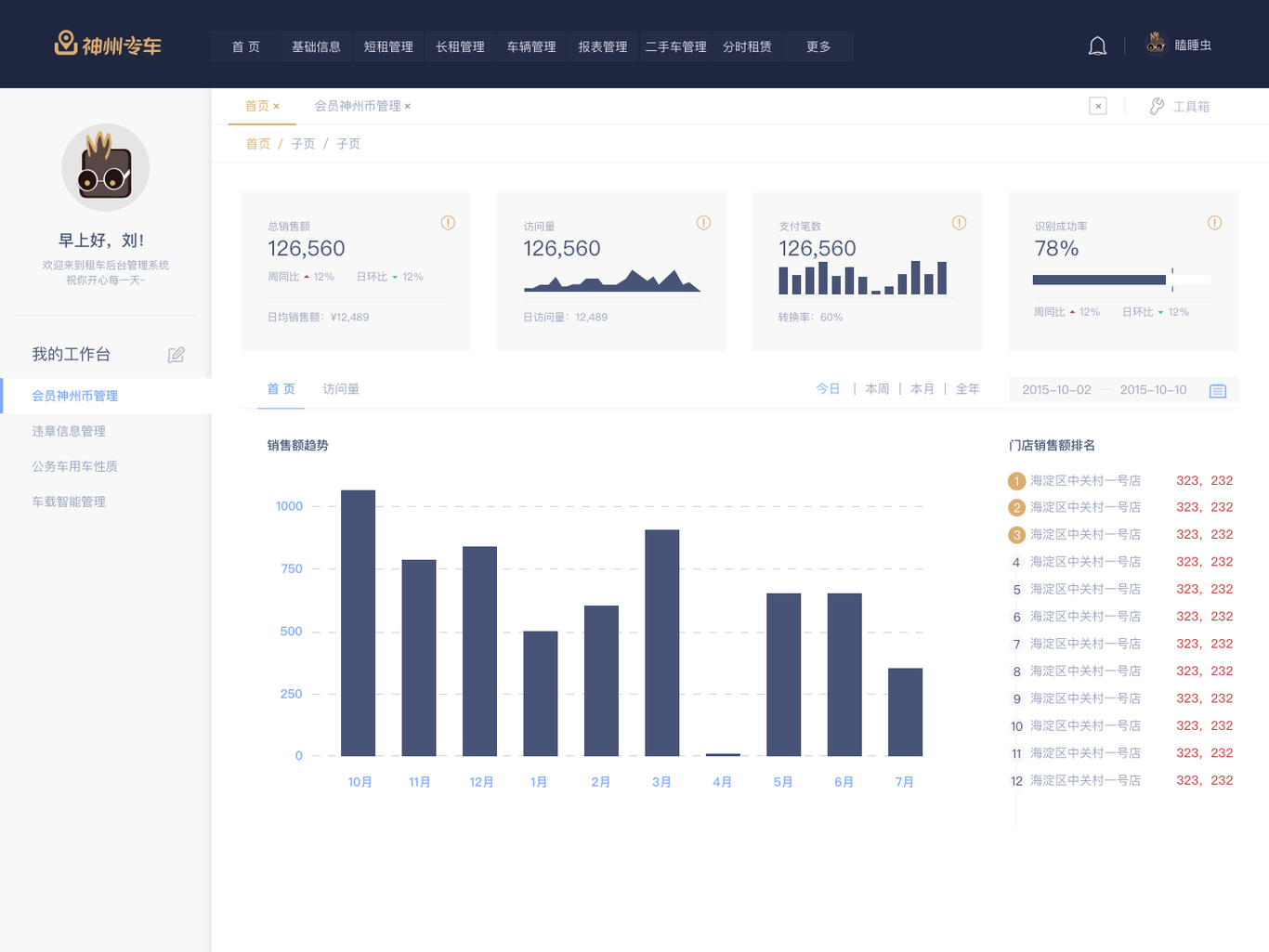
Task: Click the 转换率 60% text
Action: tap(811, 318)
